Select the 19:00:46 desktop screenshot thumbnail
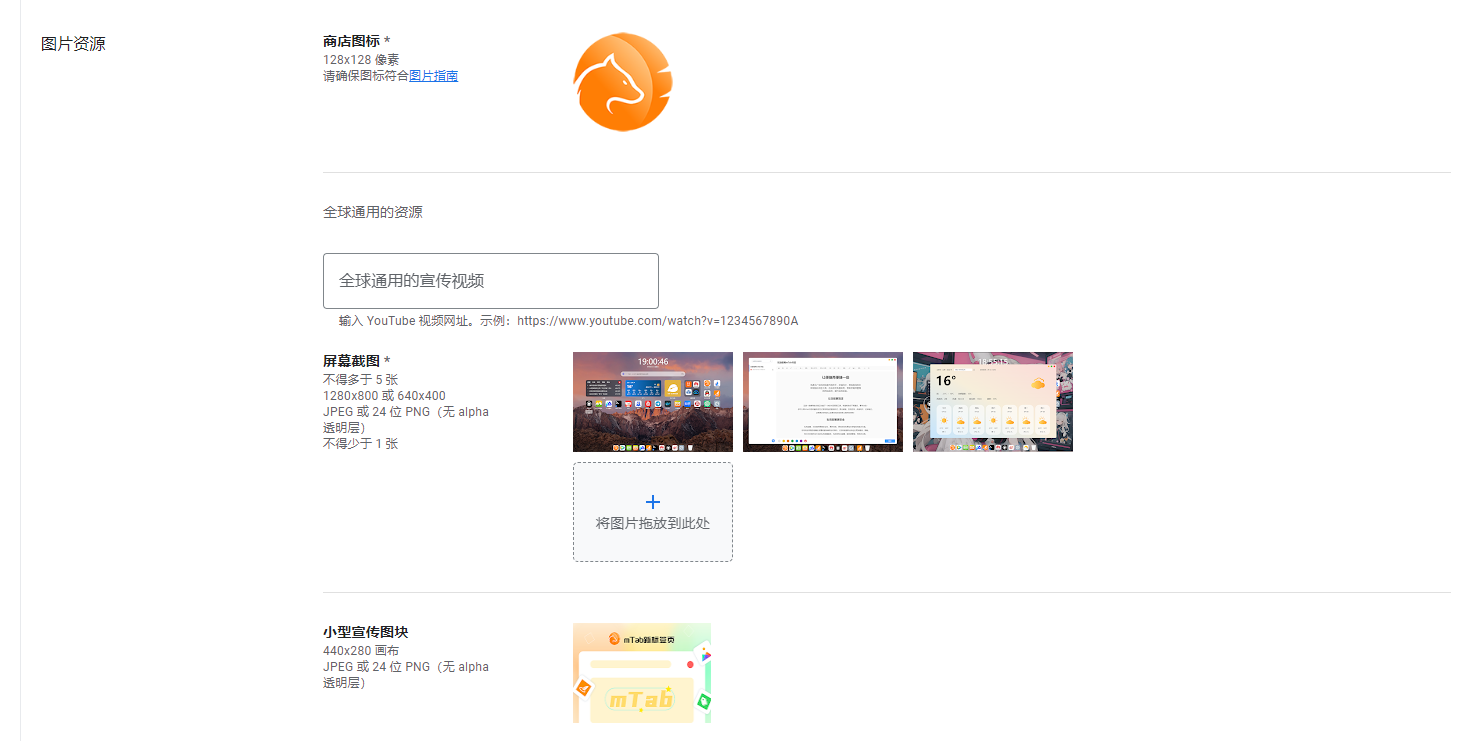 click(x=652, y=401)
